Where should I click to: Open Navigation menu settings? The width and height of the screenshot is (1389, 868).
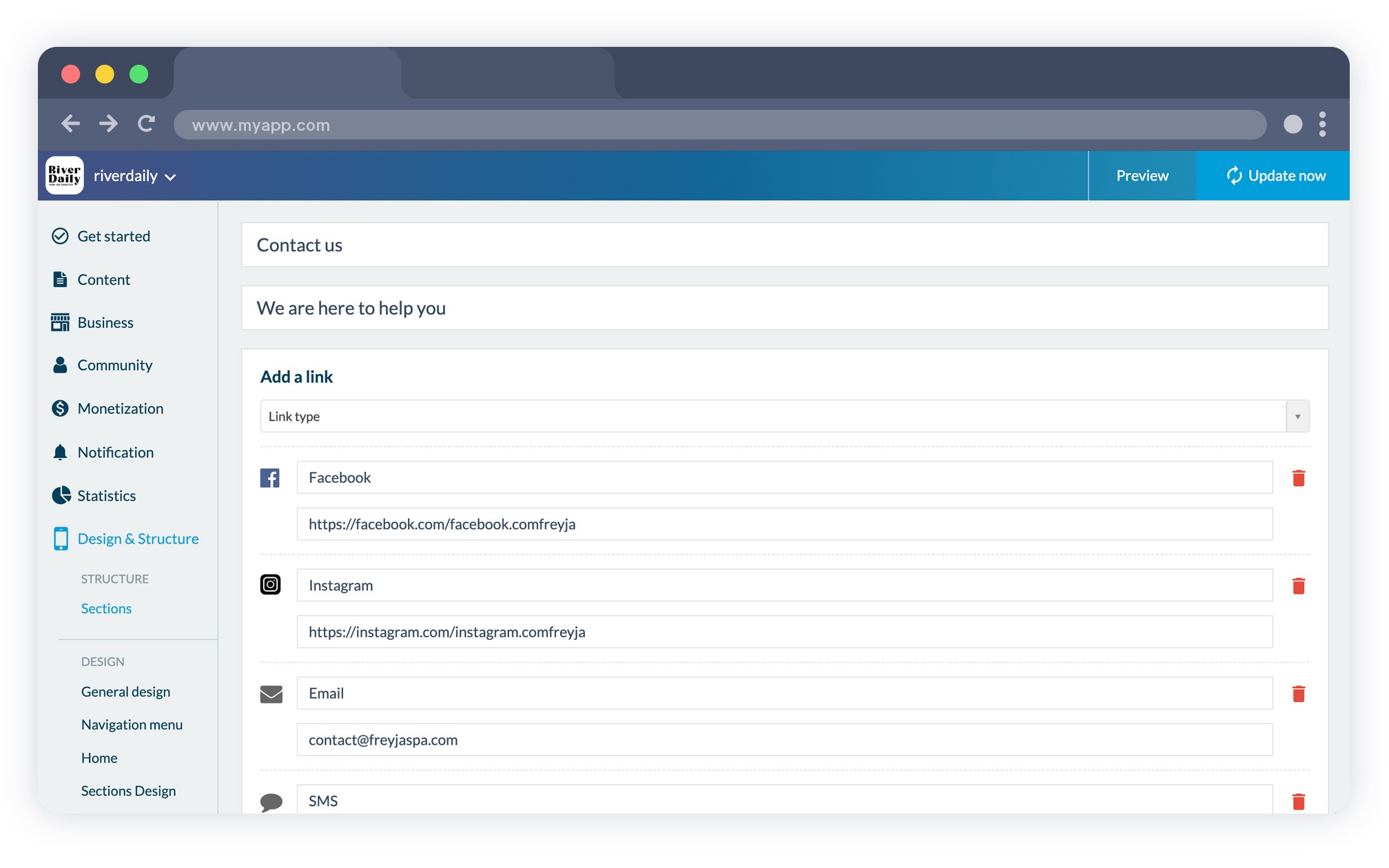132,724
